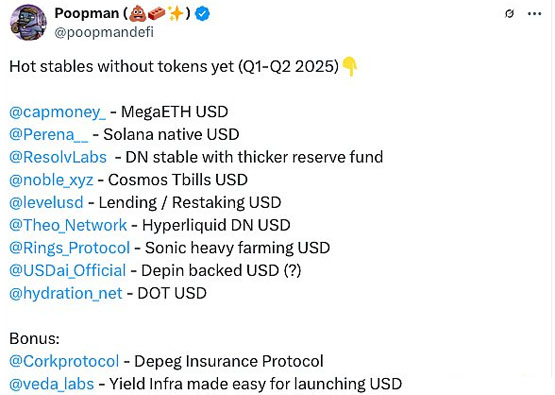Visit the @Perena__ profile mention
Image resolution: width=555 pixels, height=395 pixels.
click(x=49, y=134)
